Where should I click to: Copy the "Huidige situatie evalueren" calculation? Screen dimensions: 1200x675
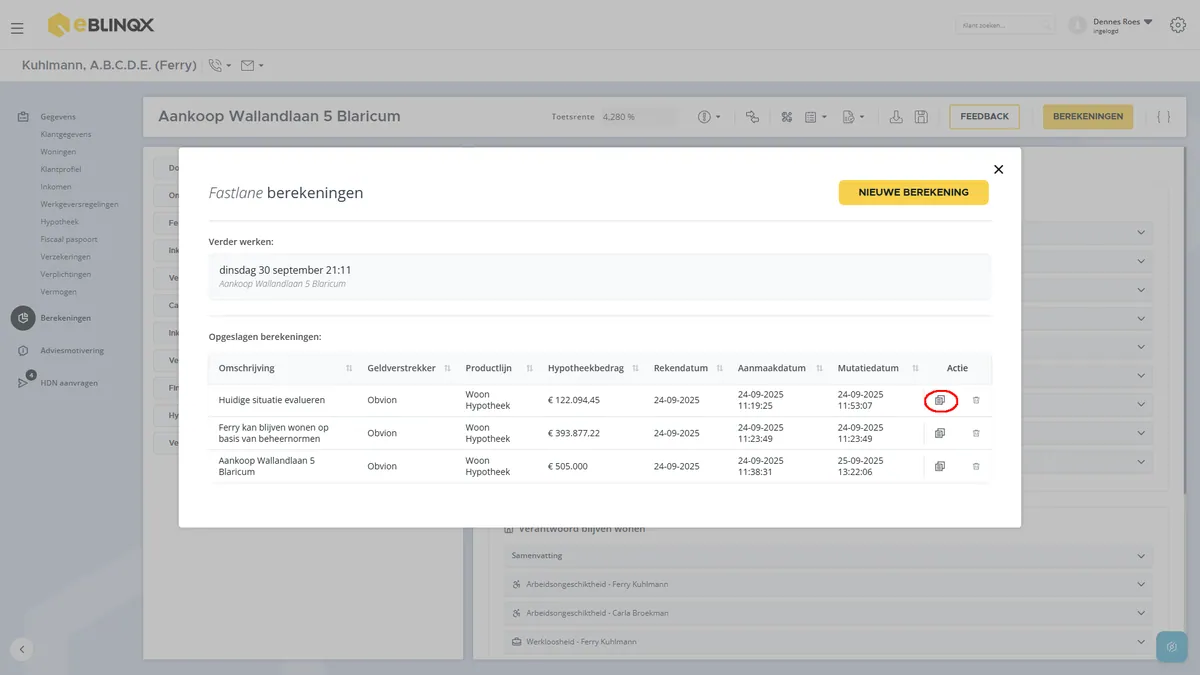(940, 400)
